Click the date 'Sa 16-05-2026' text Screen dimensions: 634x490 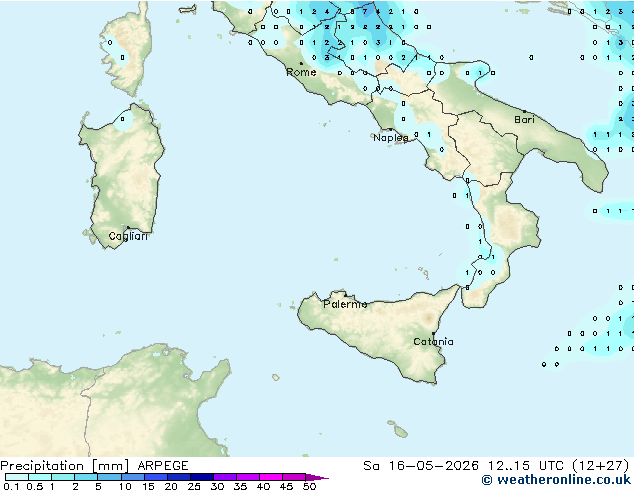(421, 466)
